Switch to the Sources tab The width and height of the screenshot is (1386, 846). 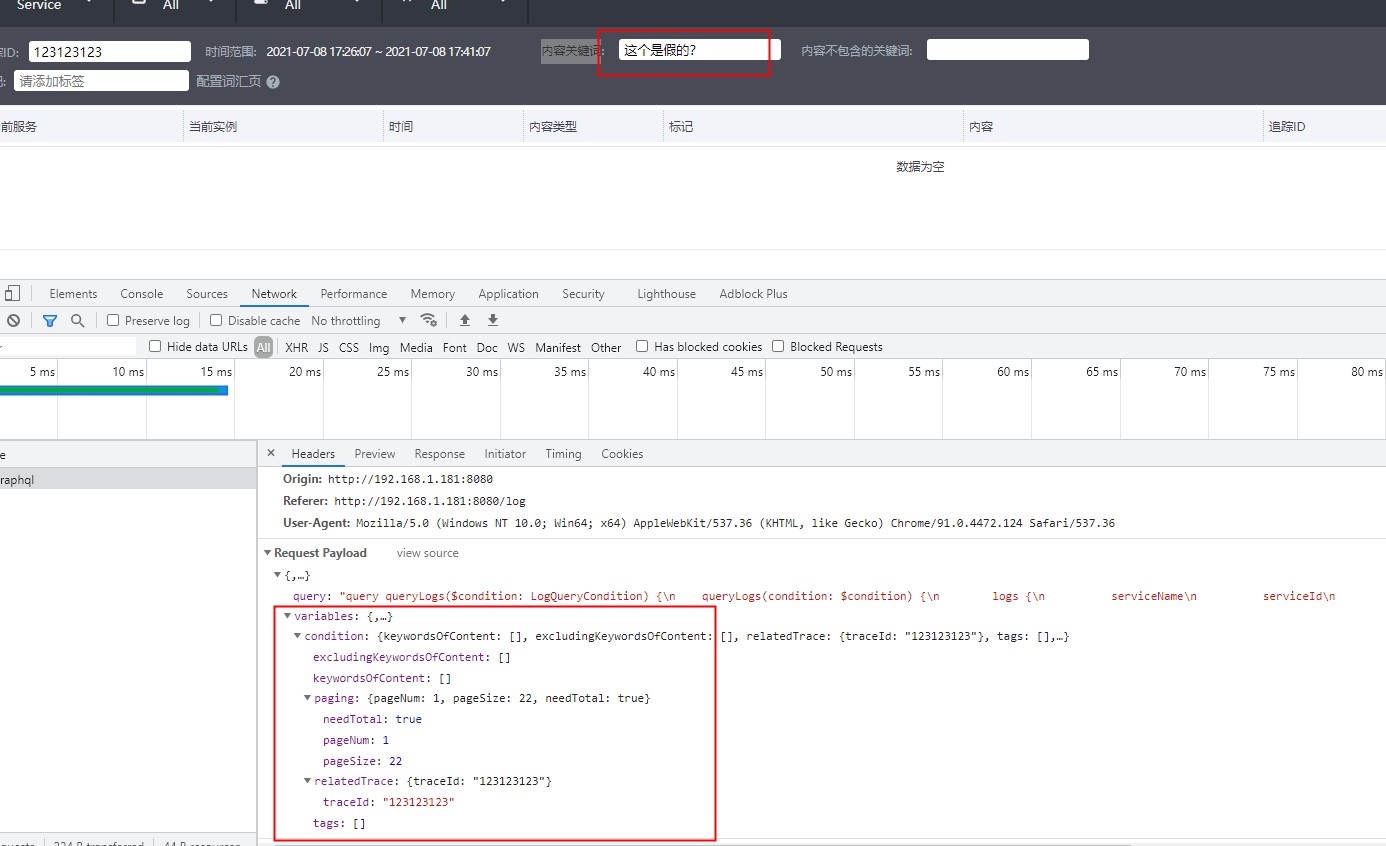coord(207,294)
